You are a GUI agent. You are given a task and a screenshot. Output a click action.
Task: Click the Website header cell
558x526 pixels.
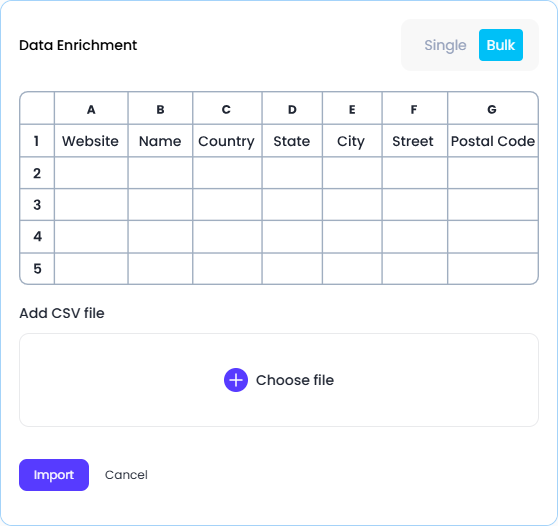pyautogui.click(x=91, y=141)
